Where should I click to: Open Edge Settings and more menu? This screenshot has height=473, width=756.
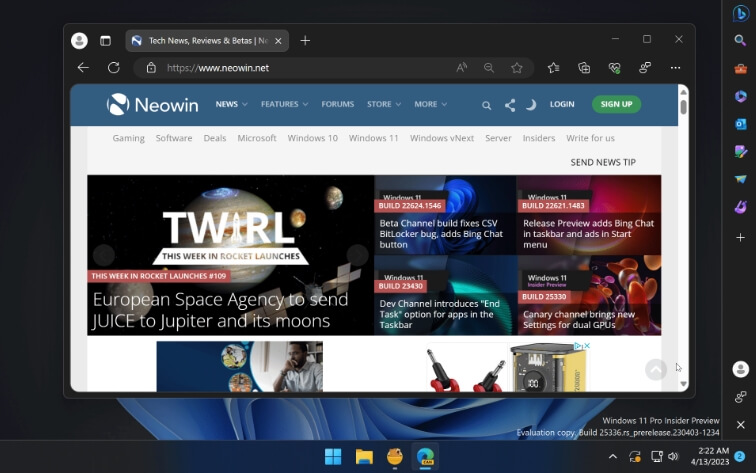675,68
